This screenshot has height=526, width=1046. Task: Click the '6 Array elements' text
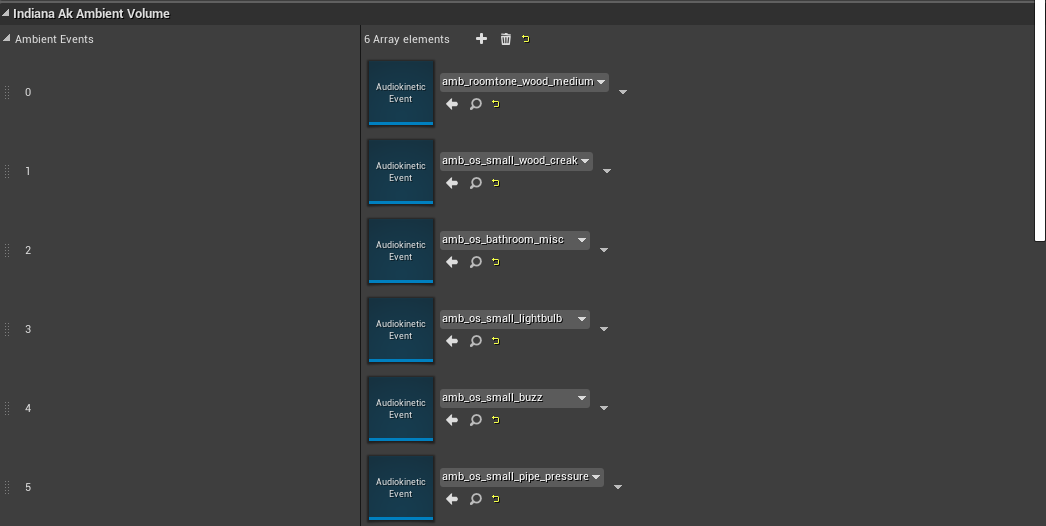coord(406,39)
